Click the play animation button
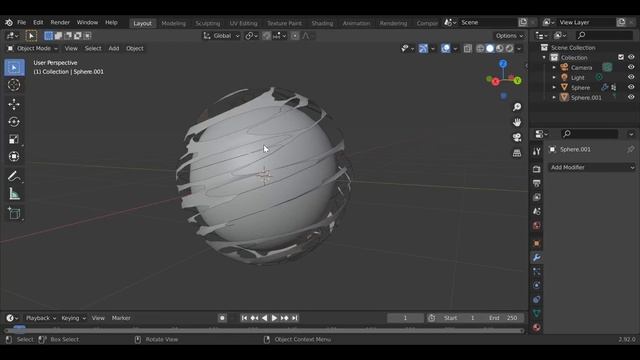 274,318
